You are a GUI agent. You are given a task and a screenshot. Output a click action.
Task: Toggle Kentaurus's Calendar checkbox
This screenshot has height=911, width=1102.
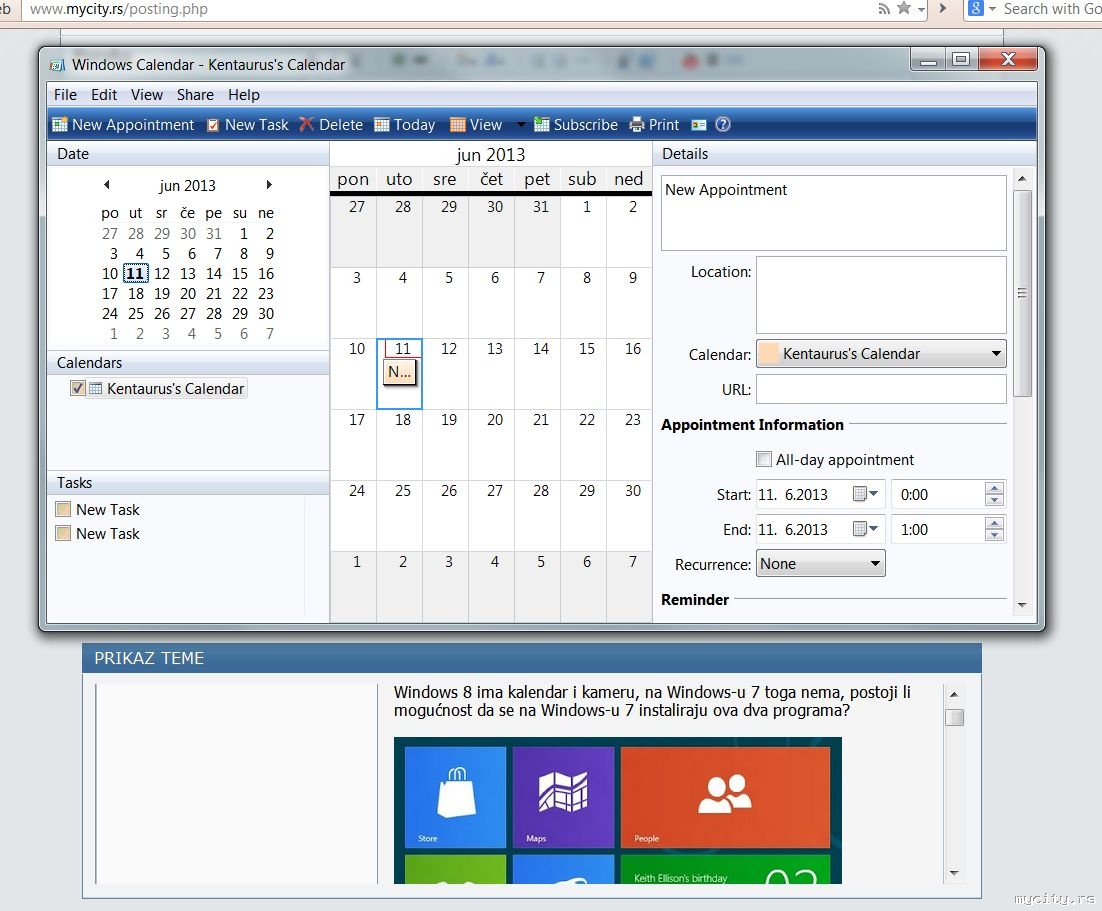pos(77,388)
